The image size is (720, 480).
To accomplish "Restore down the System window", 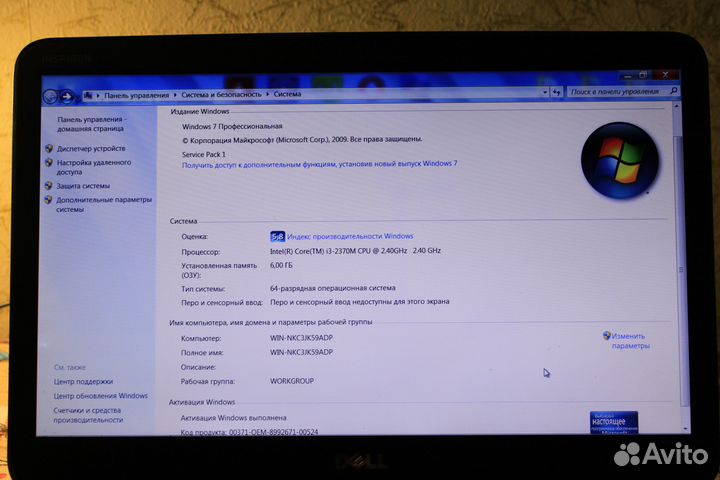I will click(643, 75).
